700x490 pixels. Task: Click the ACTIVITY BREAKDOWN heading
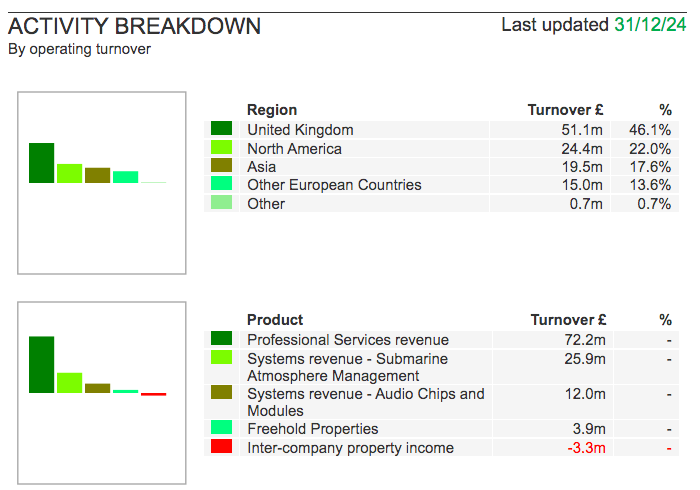point(134,26)
